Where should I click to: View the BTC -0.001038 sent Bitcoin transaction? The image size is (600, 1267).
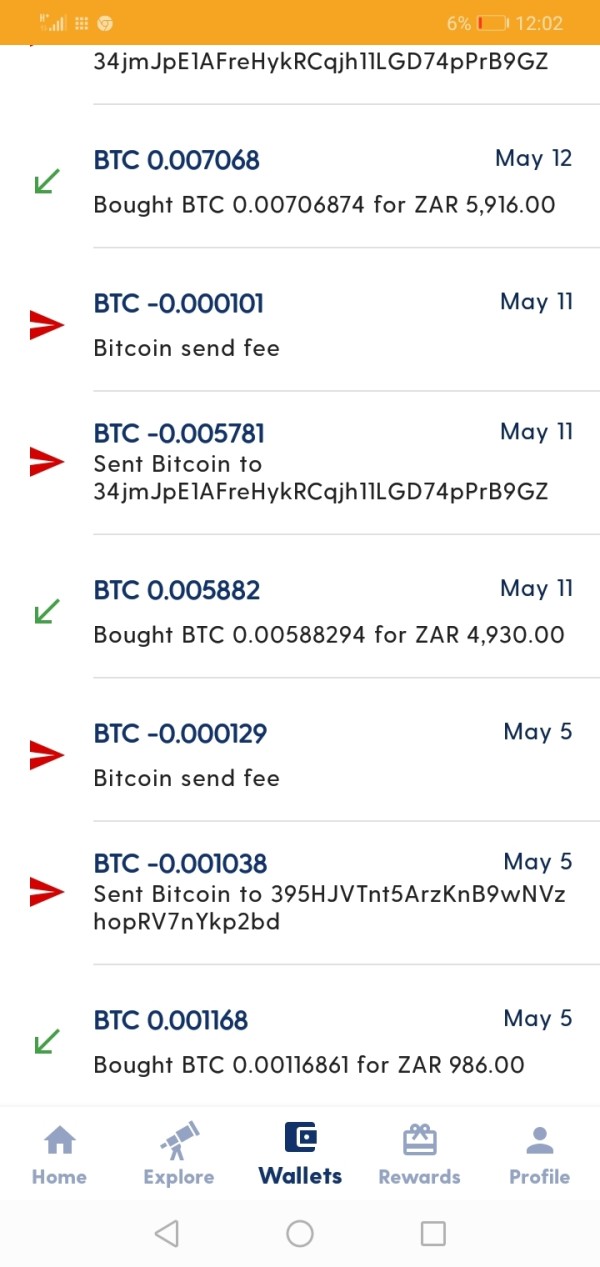pyautogui.click(x=330, y=892)
